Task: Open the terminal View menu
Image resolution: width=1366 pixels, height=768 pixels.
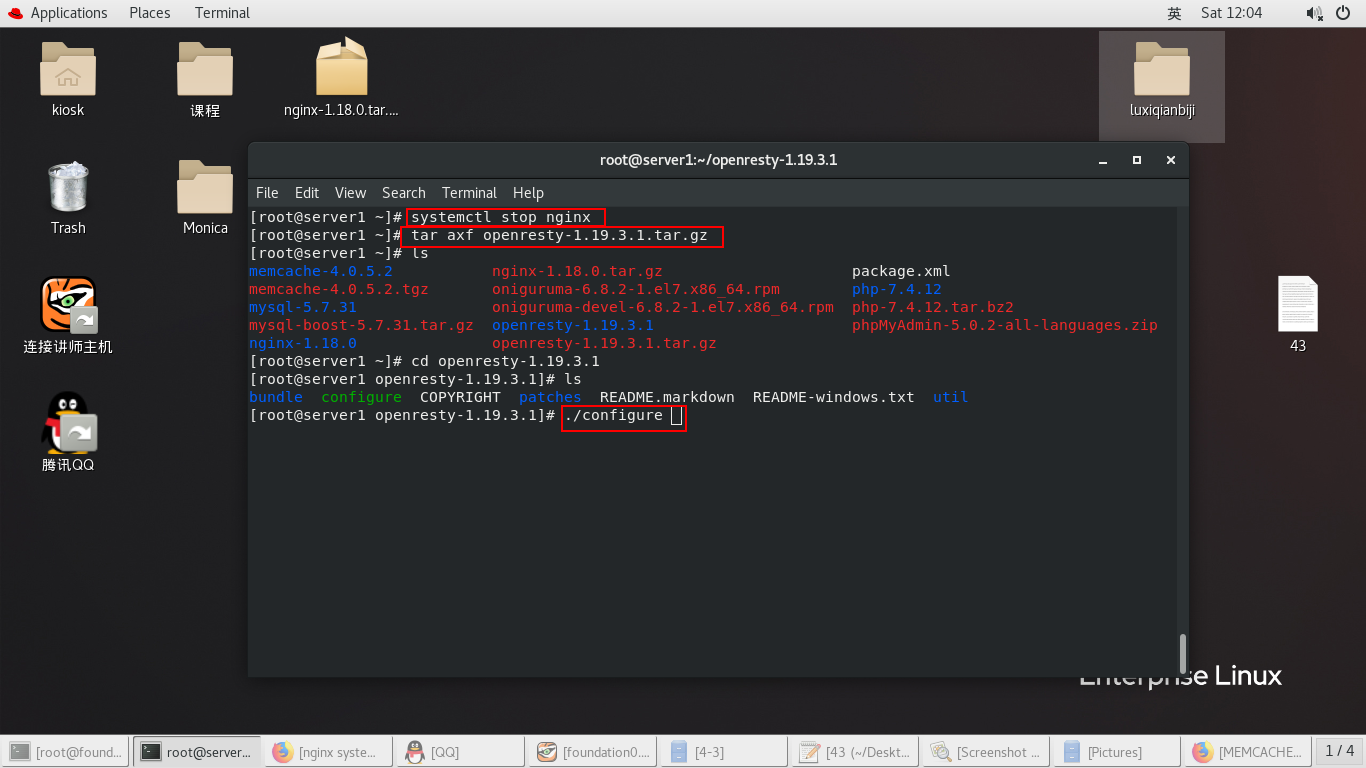Action: [x=350, y=193]
